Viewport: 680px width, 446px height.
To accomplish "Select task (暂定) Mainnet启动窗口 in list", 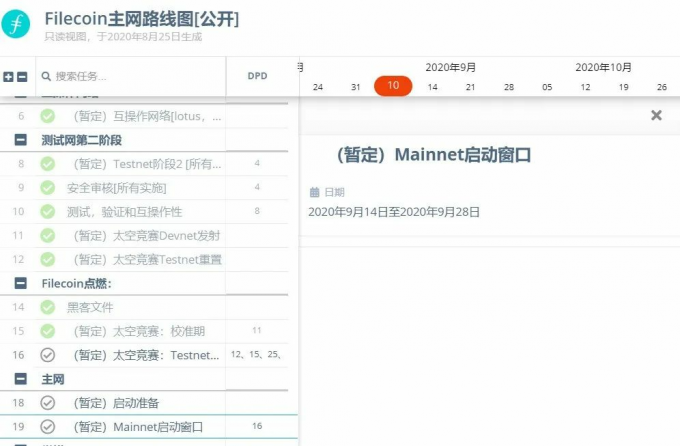I will 138,427.
